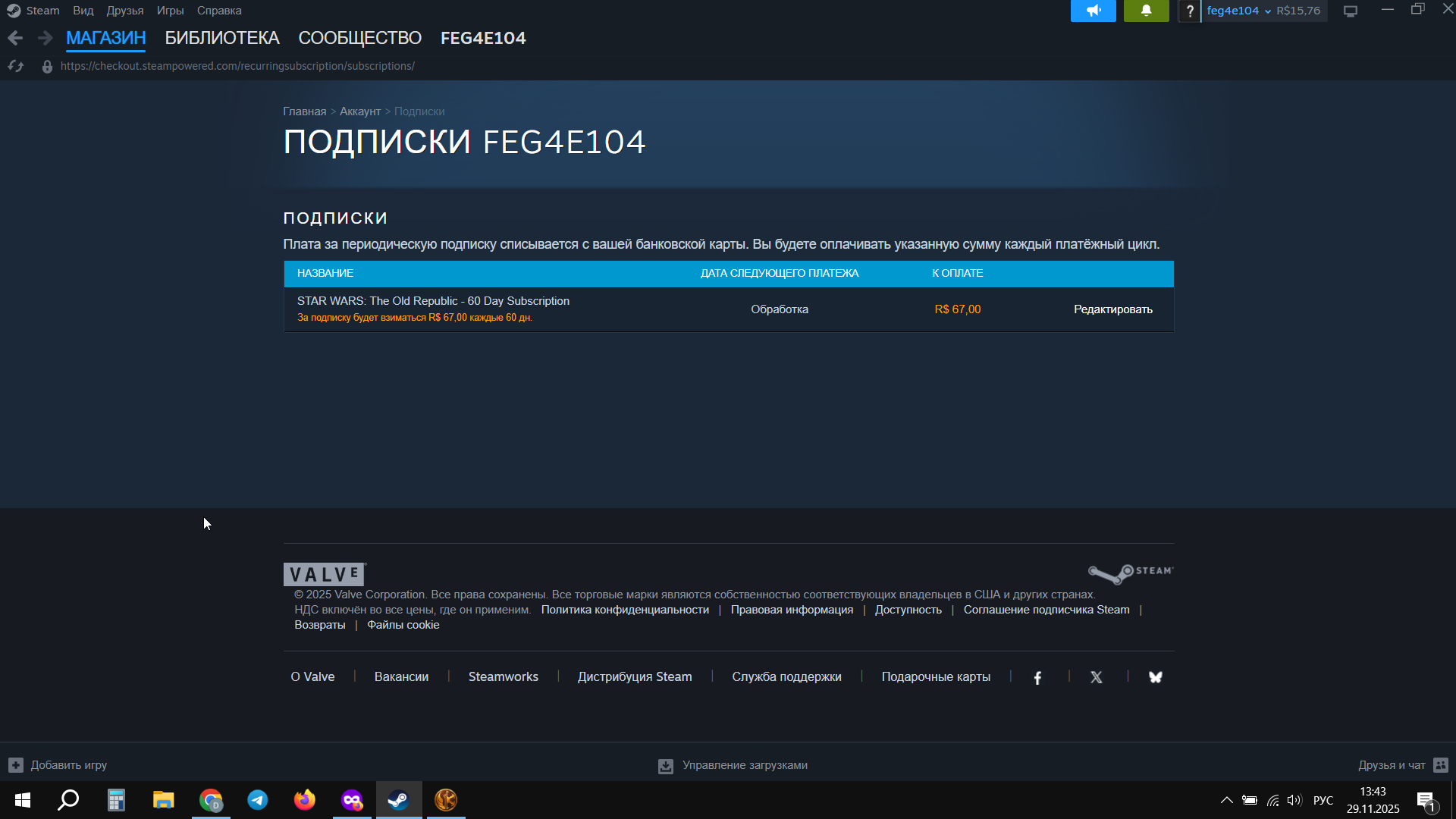
Task: Go back using the back arrow
Action: pyautogui.click(x=15, y=38)
